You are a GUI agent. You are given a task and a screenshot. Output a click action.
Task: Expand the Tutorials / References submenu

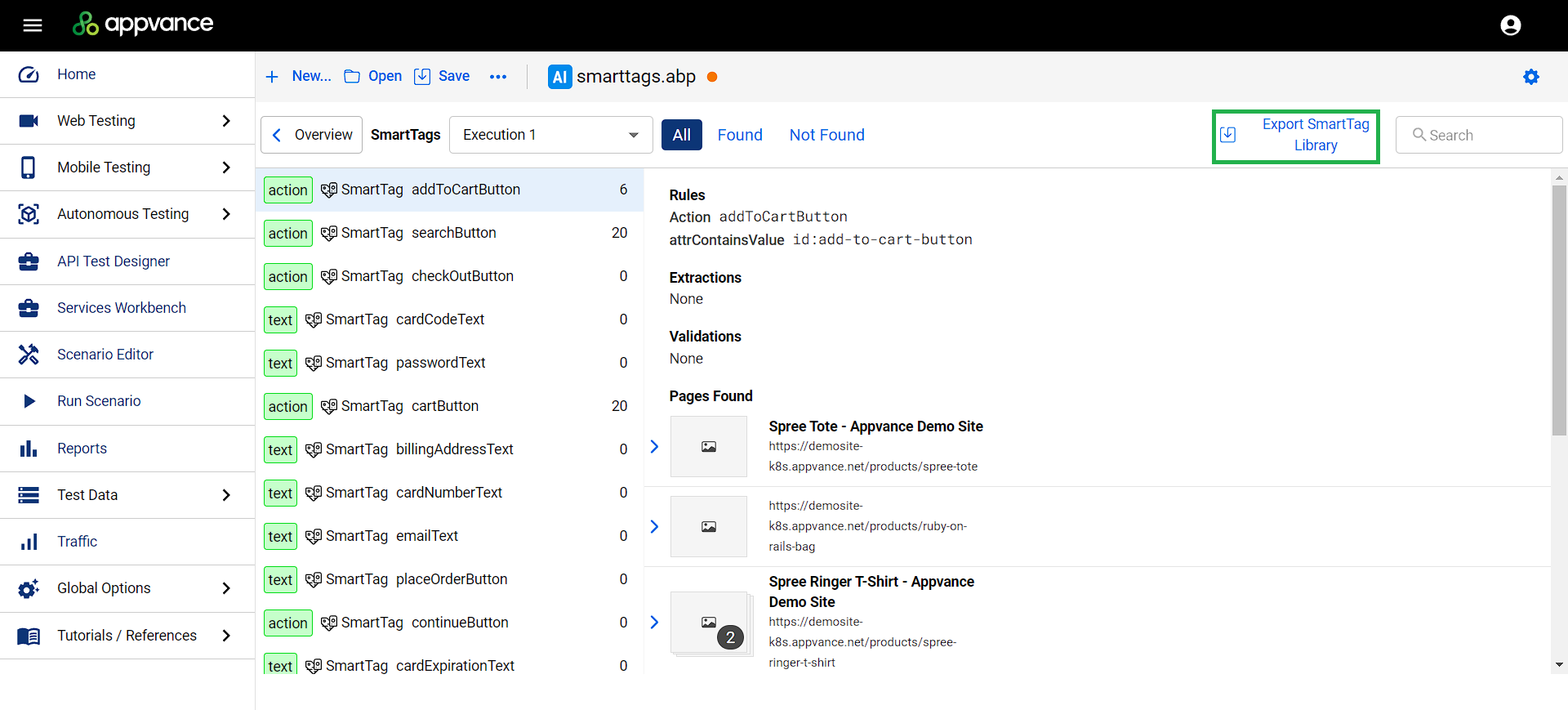[226, 636]
